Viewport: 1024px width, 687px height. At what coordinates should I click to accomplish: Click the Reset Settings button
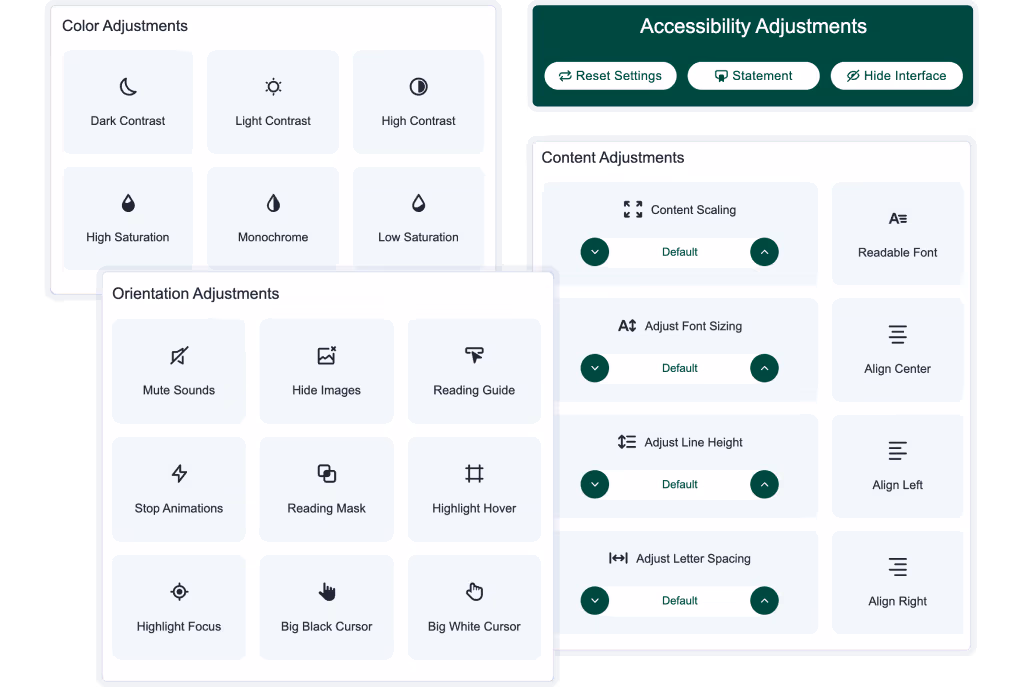610,76
